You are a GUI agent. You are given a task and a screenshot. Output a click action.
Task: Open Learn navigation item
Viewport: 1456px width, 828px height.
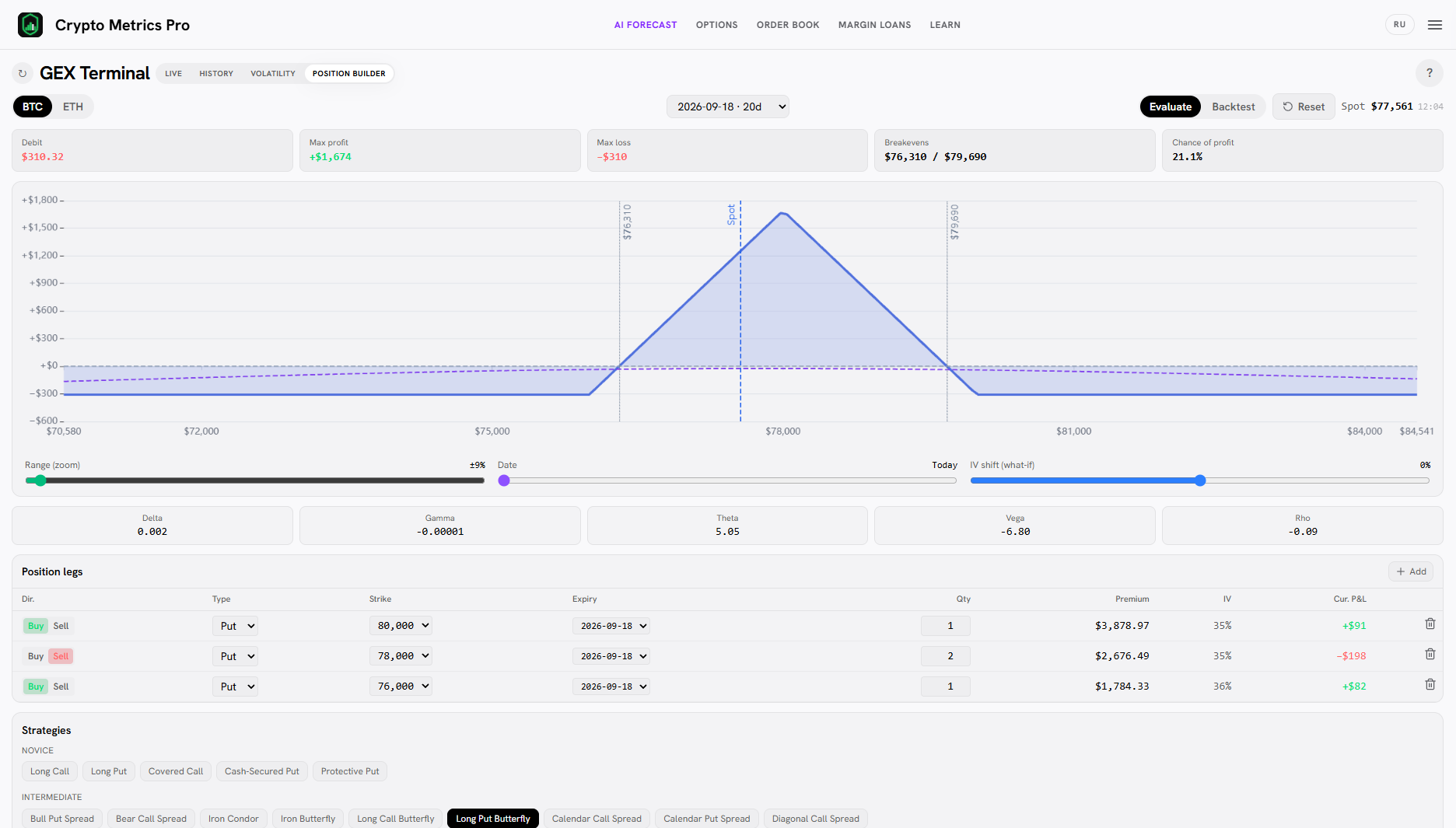[945, 25]
